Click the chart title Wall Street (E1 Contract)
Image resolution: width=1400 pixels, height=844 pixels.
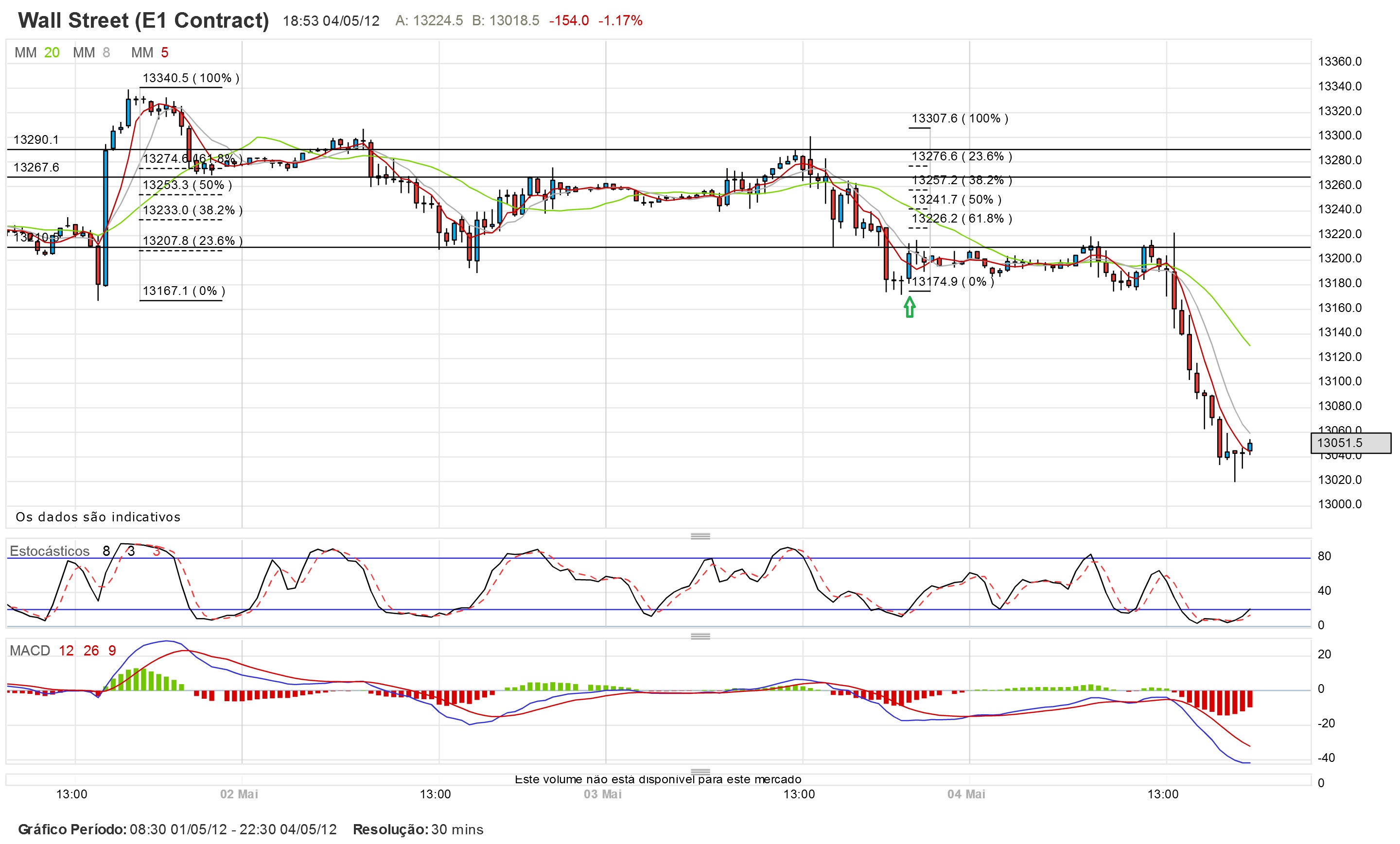coord(144,20)
